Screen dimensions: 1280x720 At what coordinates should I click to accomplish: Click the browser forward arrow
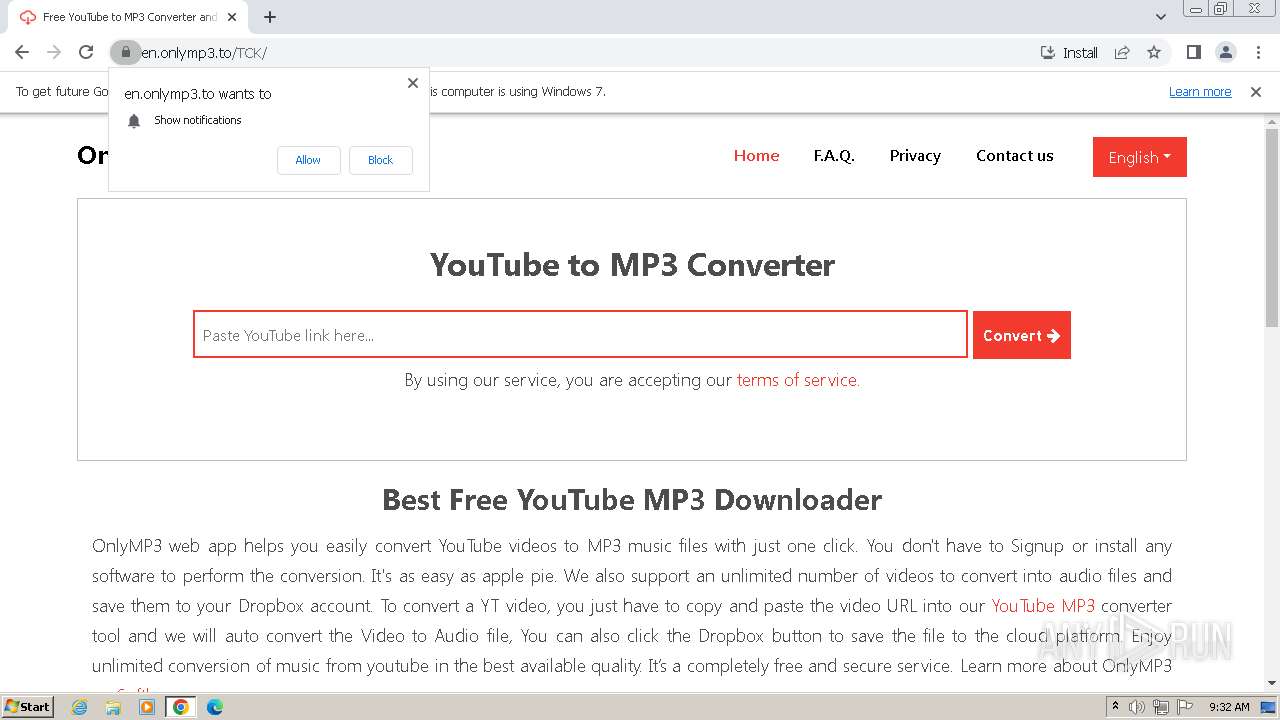coord(54,52)
